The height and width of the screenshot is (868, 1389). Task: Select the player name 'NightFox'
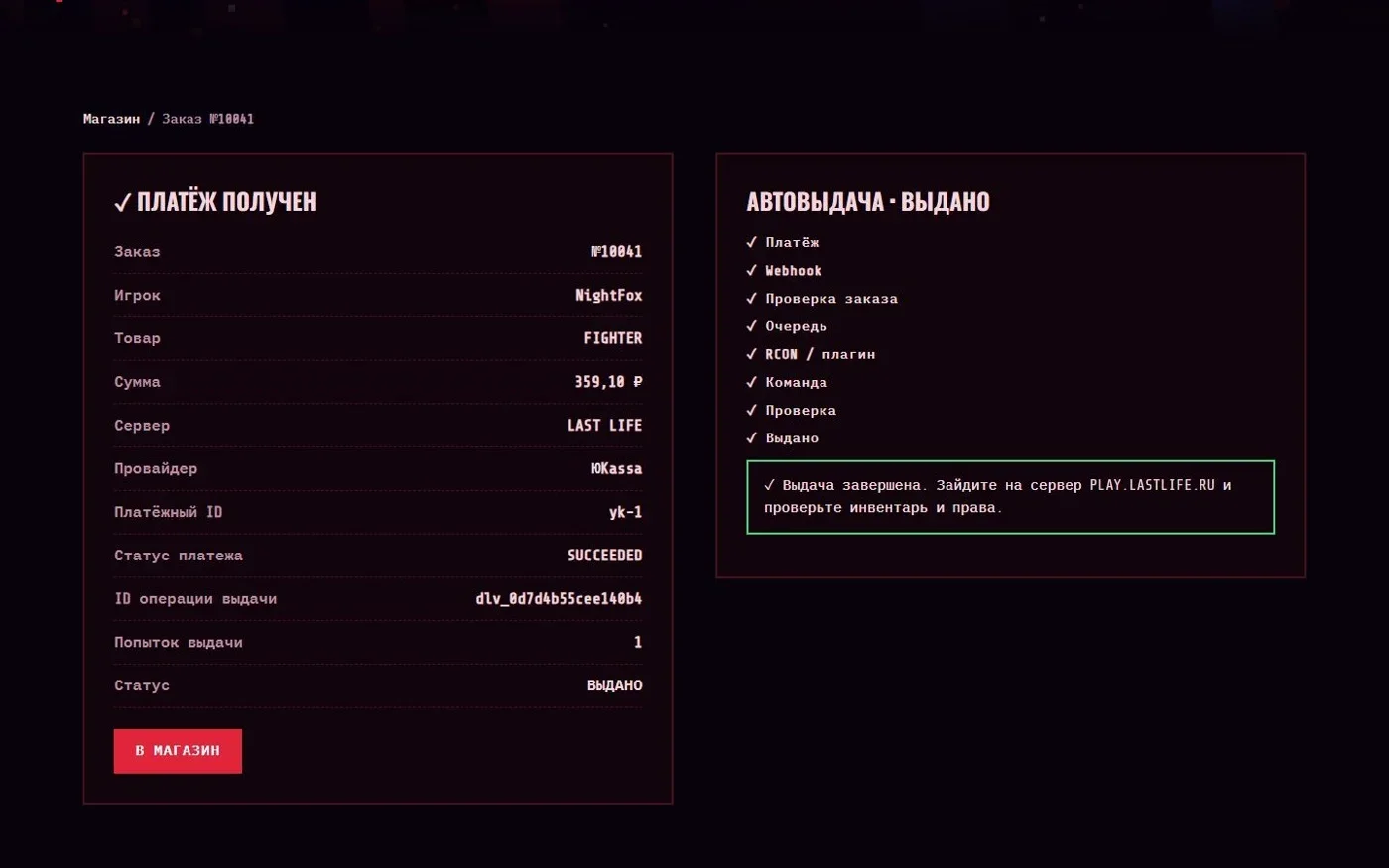coord(608,296)
